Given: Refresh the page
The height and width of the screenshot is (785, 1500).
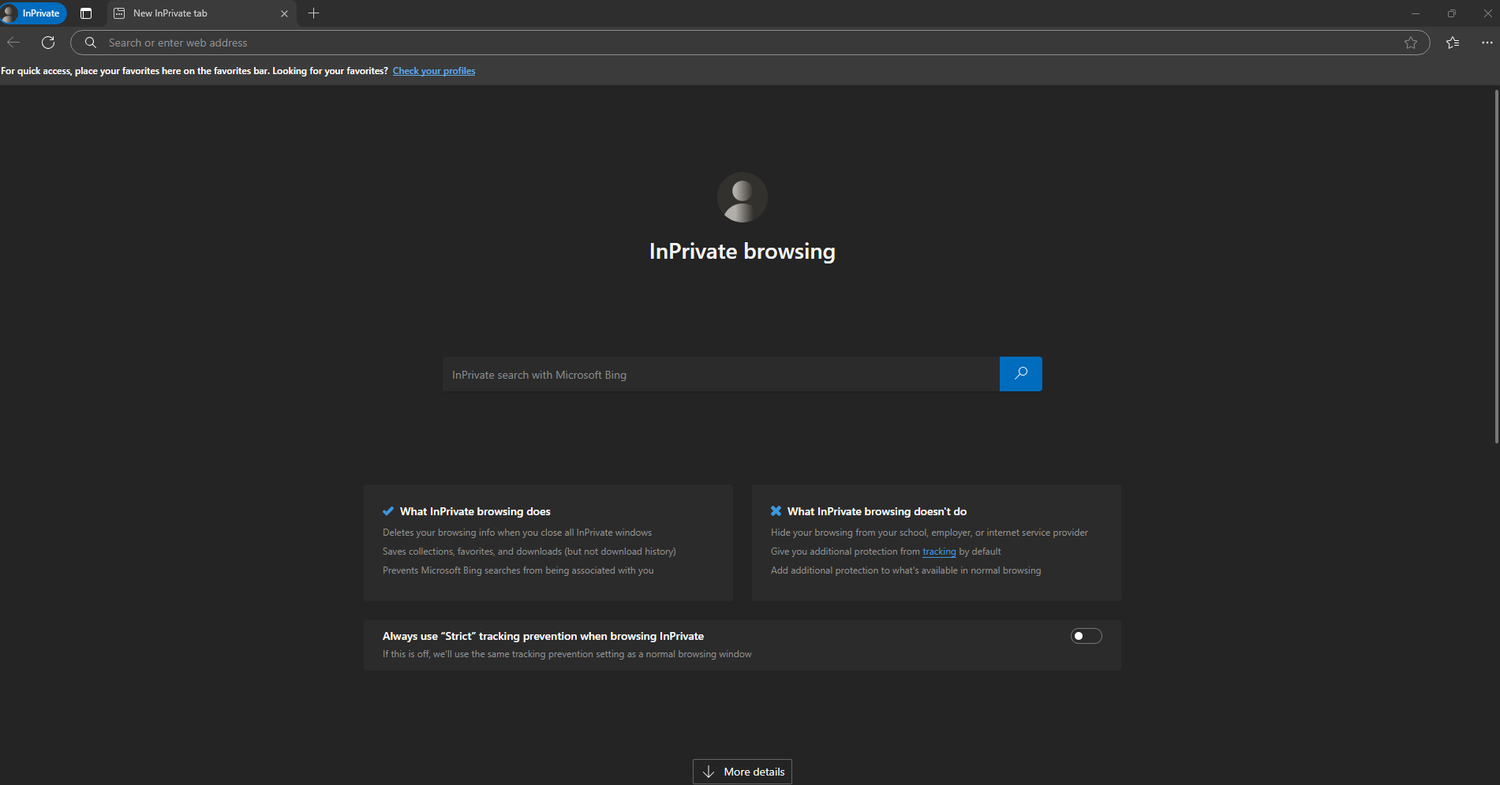Looking at the screenshot, I should click(48, 42).
